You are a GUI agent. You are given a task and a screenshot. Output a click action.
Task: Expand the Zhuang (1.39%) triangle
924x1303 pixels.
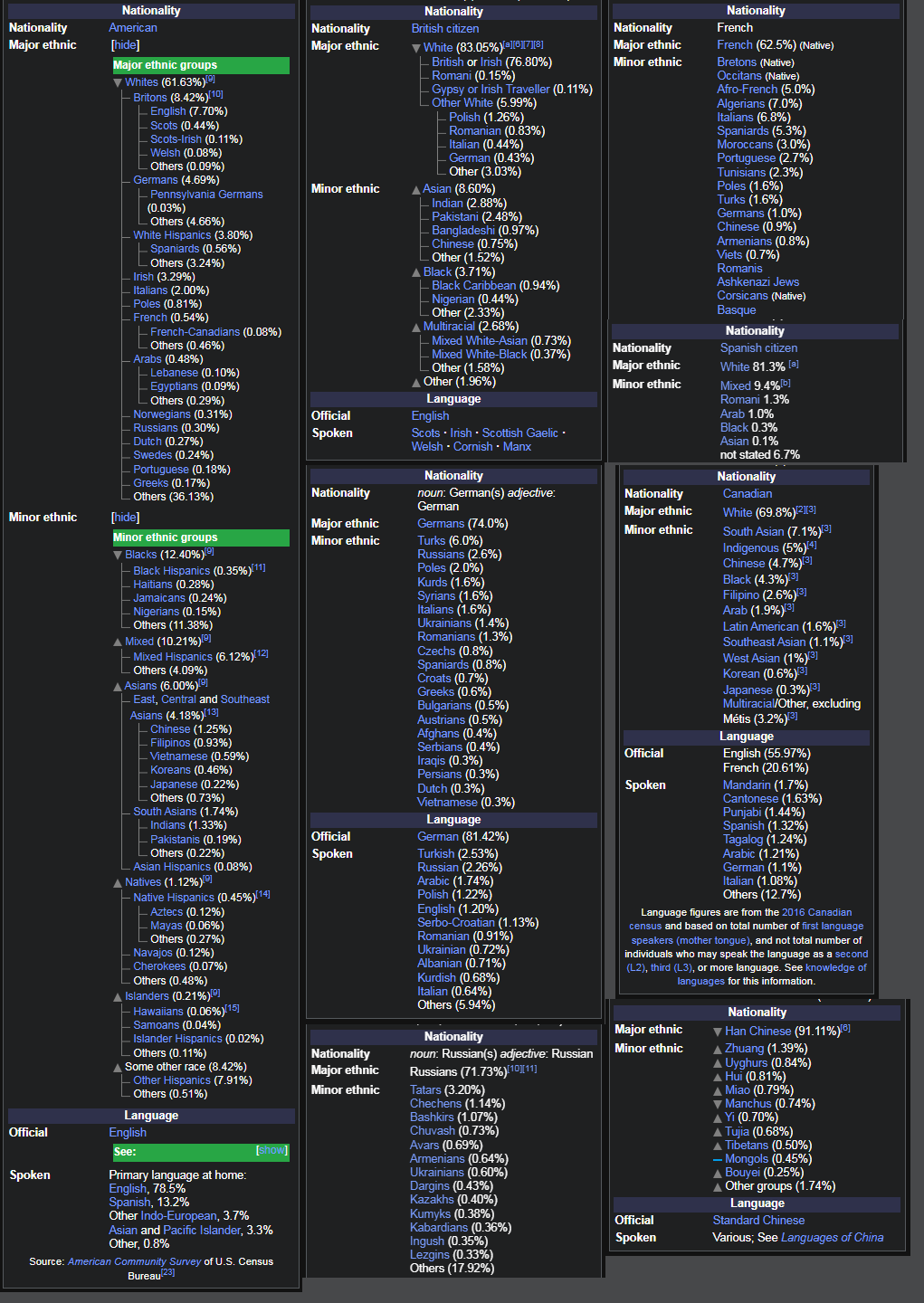point(718,1049)
